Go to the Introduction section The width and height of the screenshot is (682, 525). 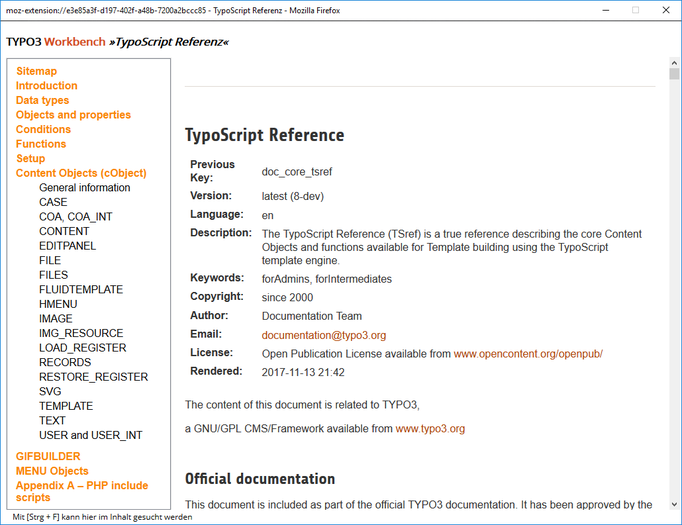coord(46,86)
